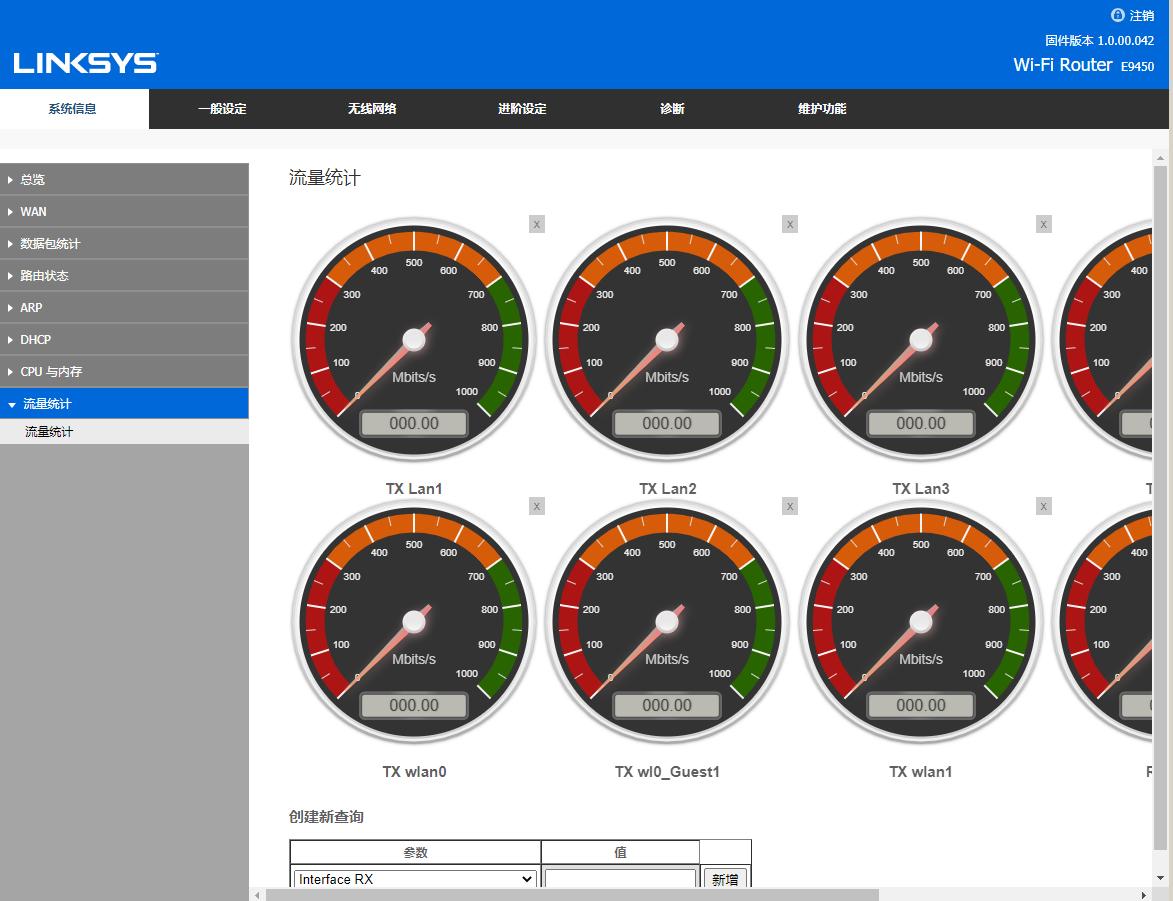Click the 值 input field

[x=620, y=878]
